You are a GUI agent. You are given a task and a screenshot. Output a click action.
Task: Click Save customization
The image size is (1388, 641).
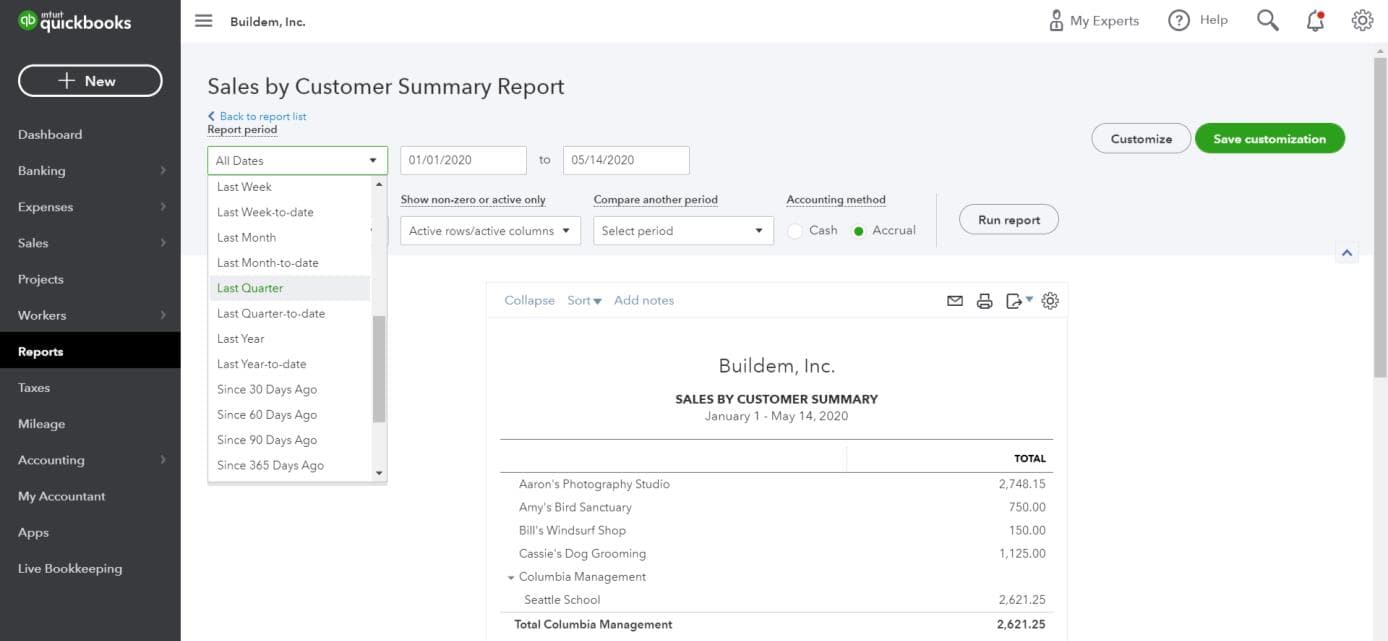pos(1269,139)
